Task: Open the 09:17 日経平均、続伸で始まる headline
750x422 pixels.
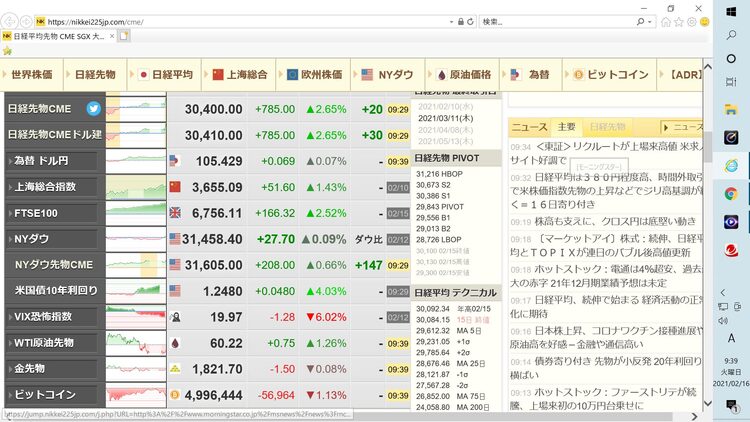Action: [607, 307]
